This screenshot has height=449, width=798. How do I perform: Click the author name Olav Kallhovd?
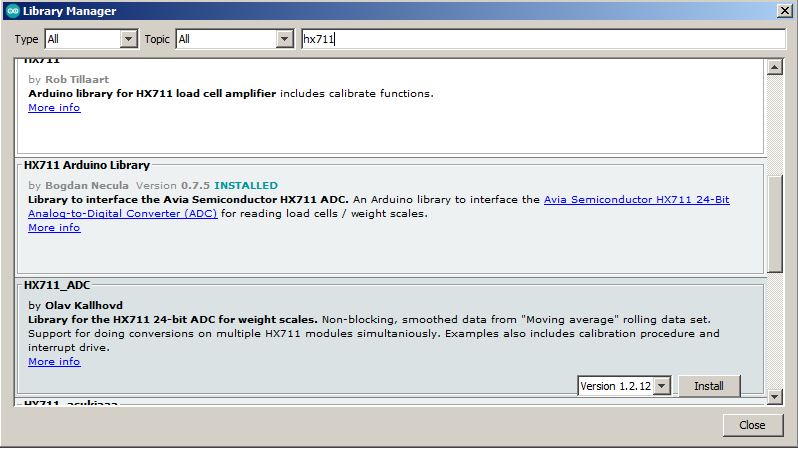[x=84, y=305]
